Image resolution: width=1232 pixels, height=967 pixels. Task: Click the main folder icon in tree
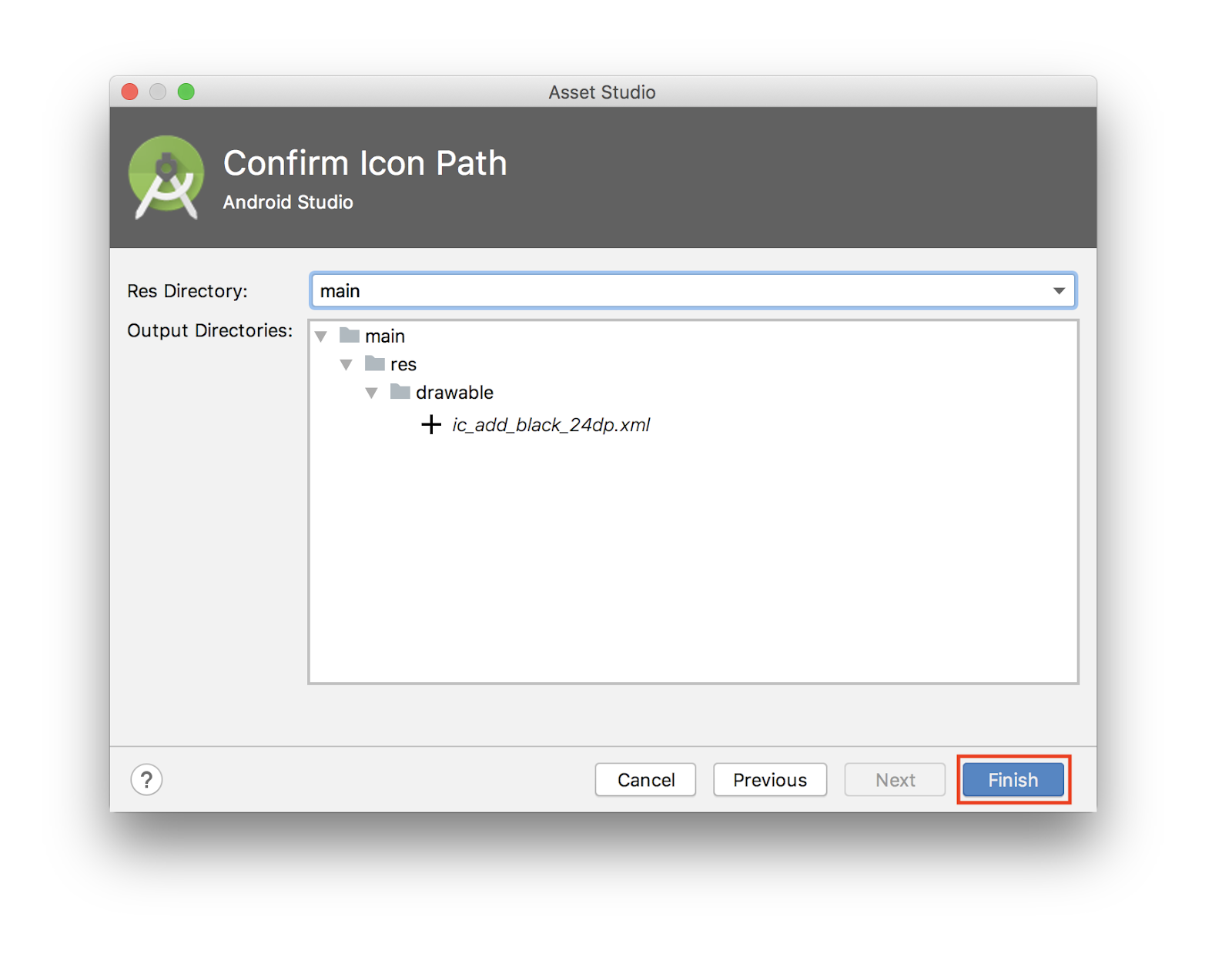click(350, 336)
